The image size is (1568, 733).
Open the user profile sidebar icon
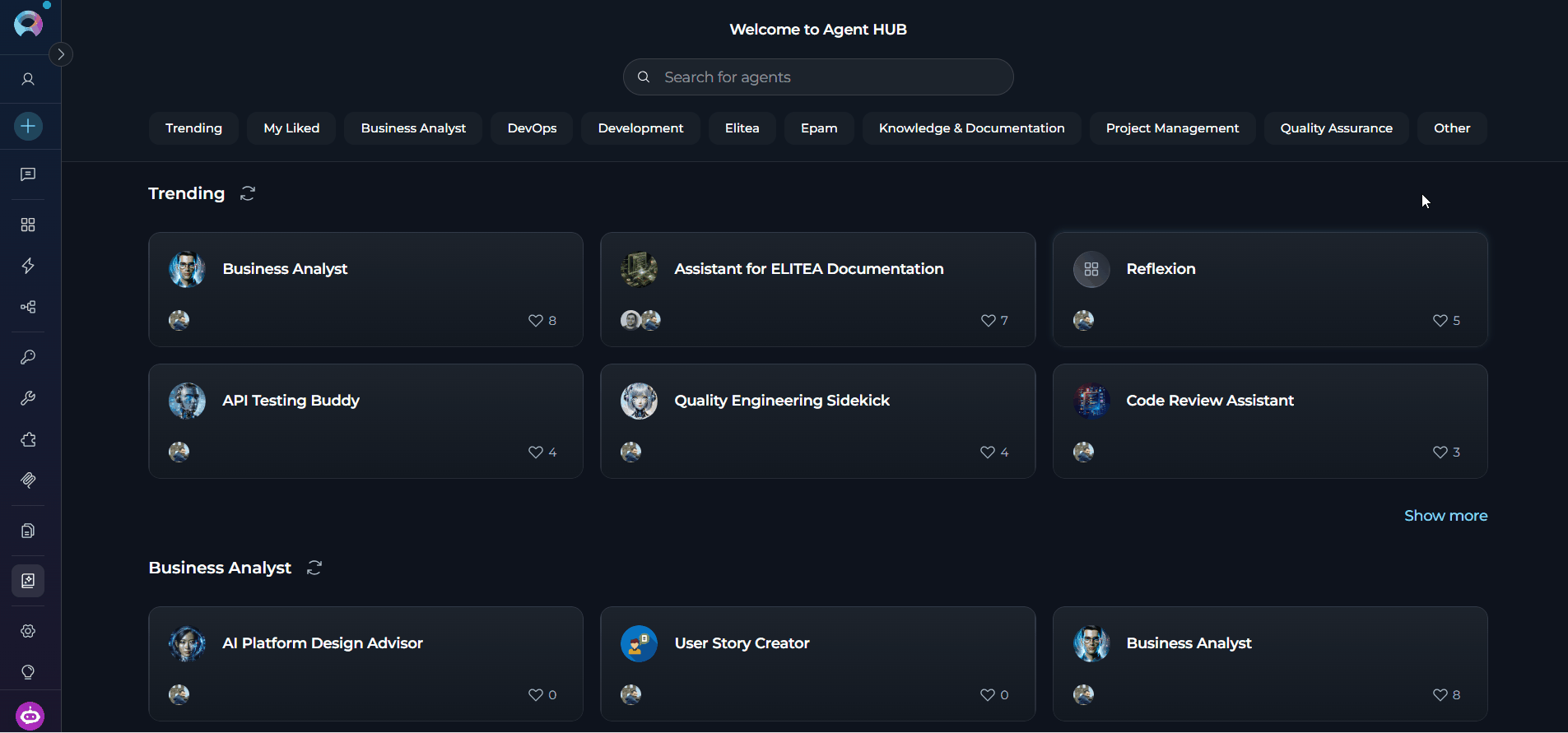28,79
